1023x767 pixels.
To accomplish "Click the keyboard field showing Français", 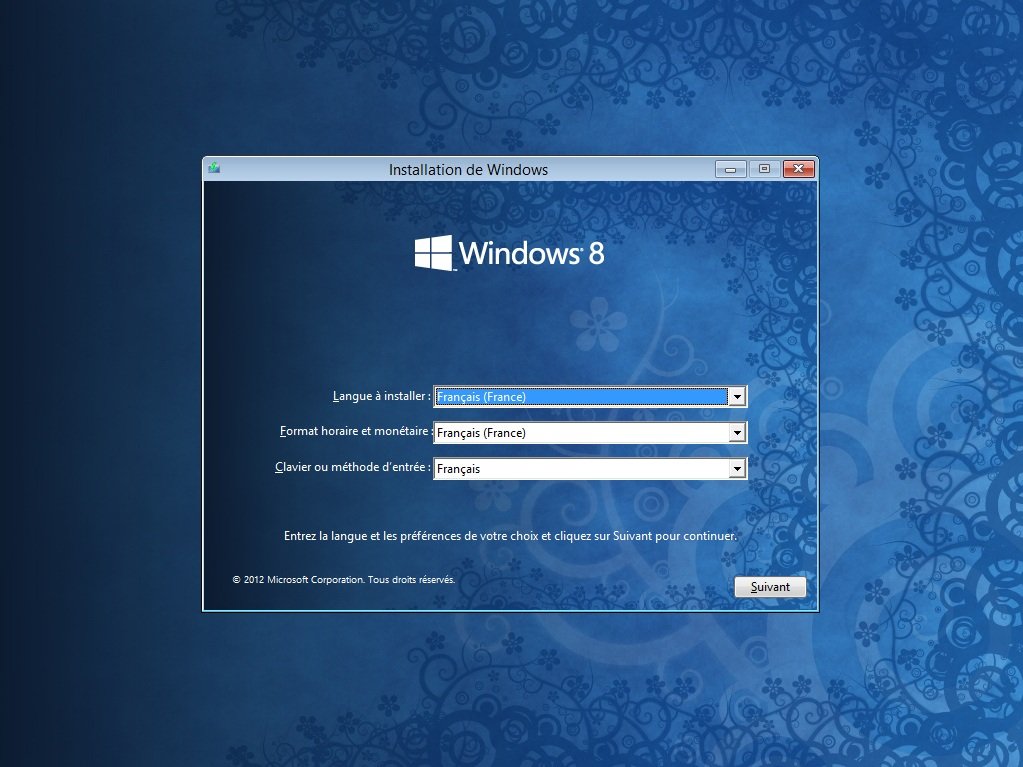I will coord(580,468).
